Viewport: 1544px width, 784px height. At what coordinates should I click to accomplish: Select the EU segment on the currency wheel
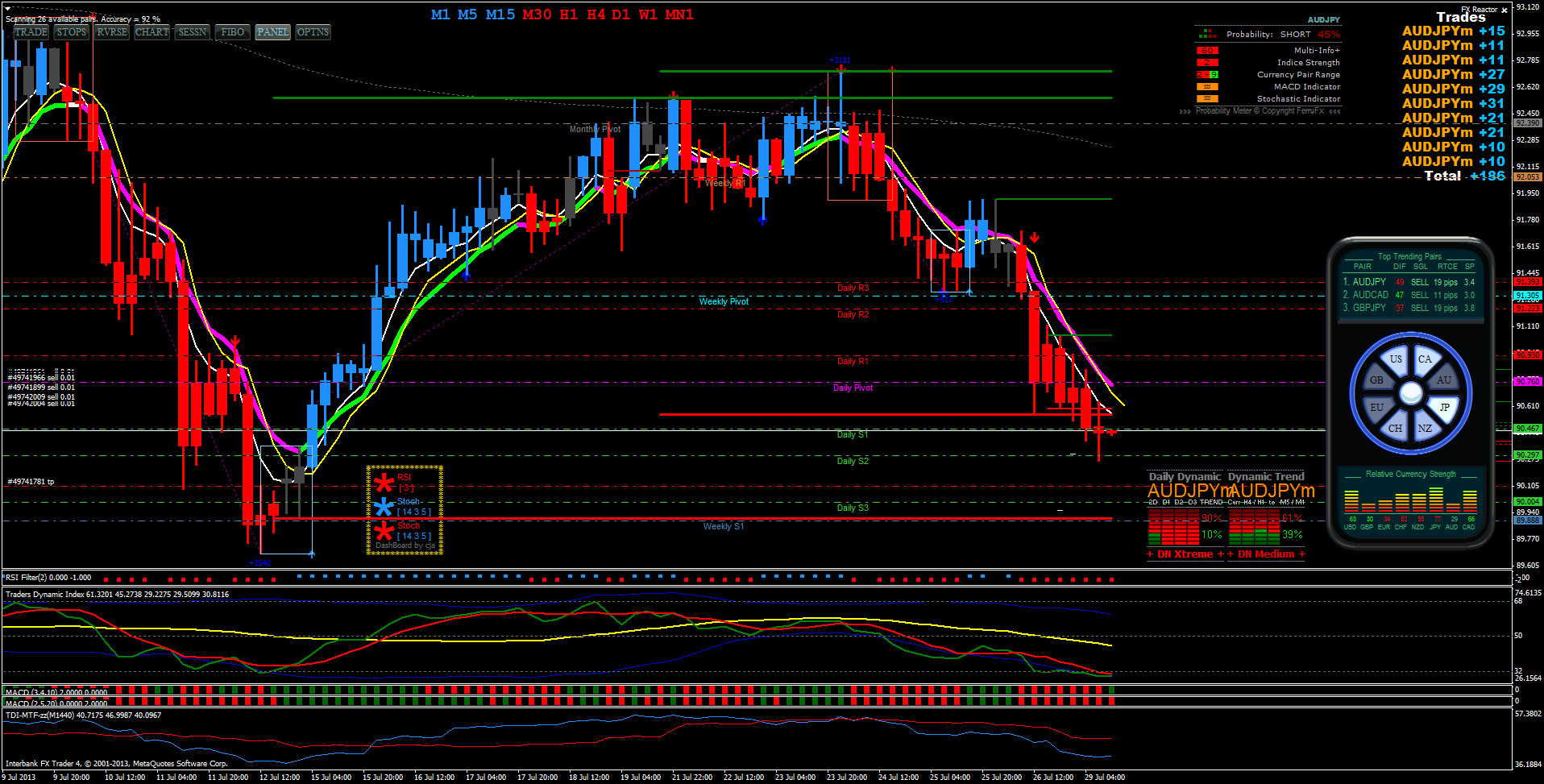point(1376,408)
